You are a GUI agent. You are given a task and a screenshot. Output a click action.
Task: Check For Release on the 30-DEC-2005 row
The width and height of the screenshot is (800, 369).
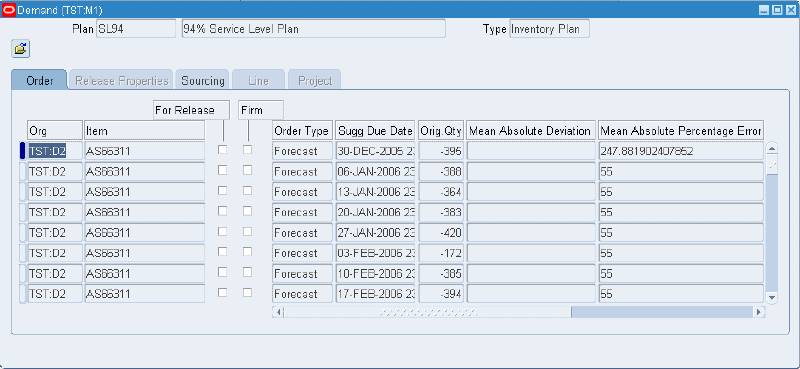pos(222,150)
